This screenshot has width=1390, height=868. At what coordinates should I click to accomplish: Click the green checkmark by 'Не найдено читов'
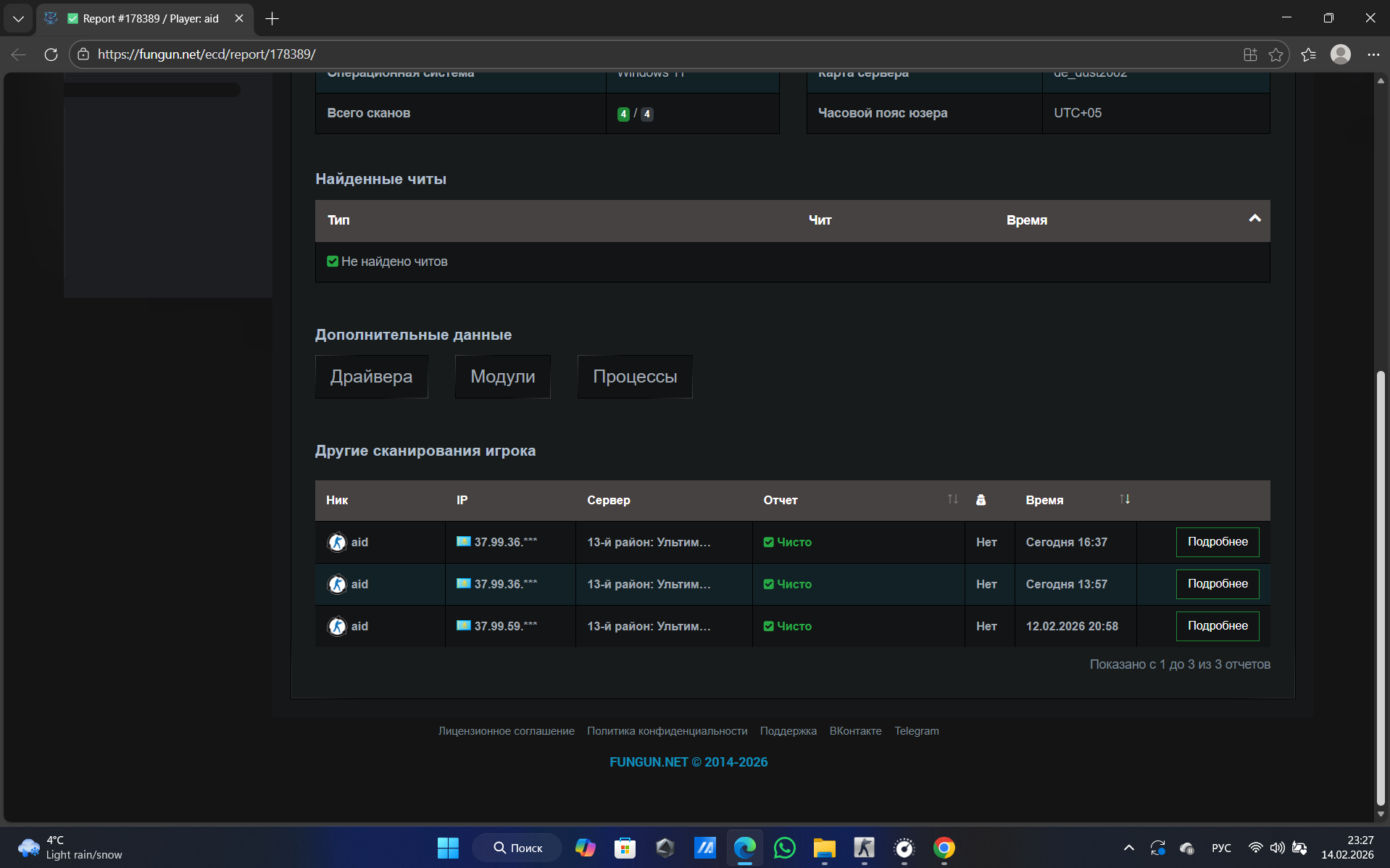[x=333, y=262]
